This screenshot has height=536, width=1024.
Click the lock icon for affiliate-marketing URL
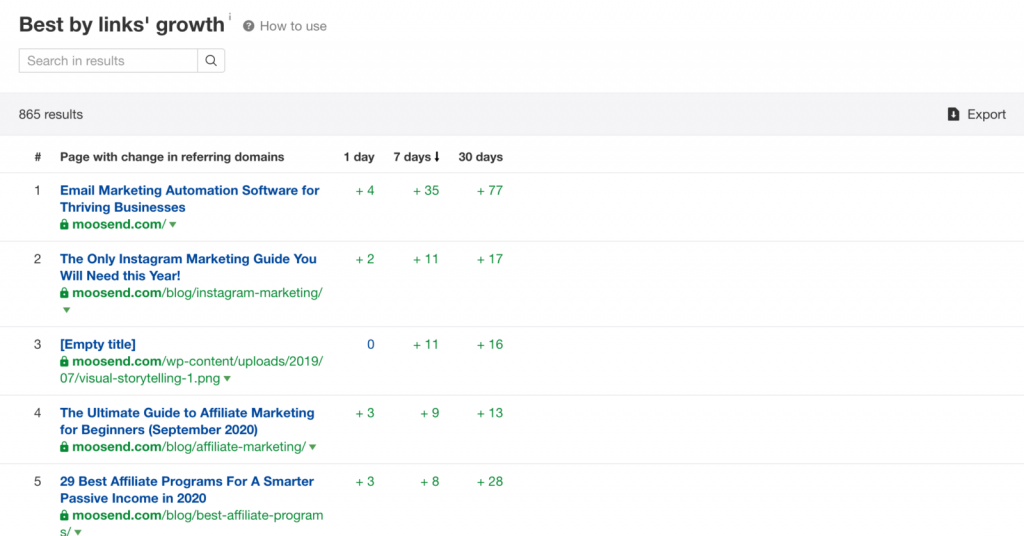coord(65,447)
